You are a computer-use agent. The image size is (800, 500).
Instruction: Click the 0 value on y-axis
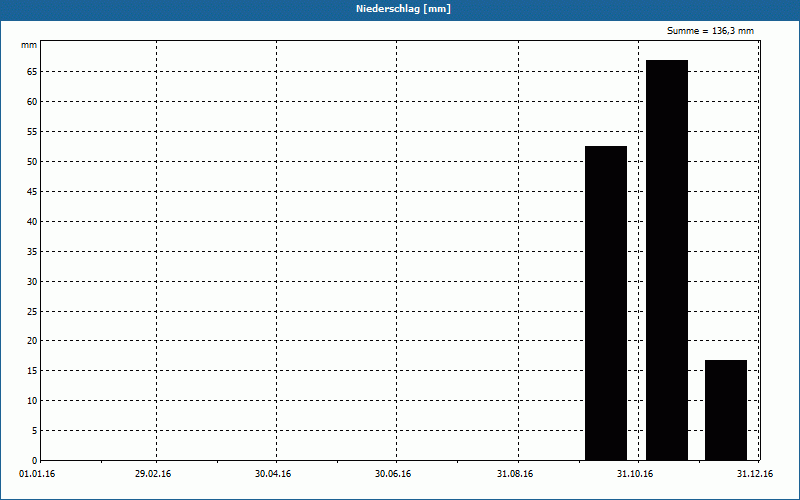click(35, 461)
